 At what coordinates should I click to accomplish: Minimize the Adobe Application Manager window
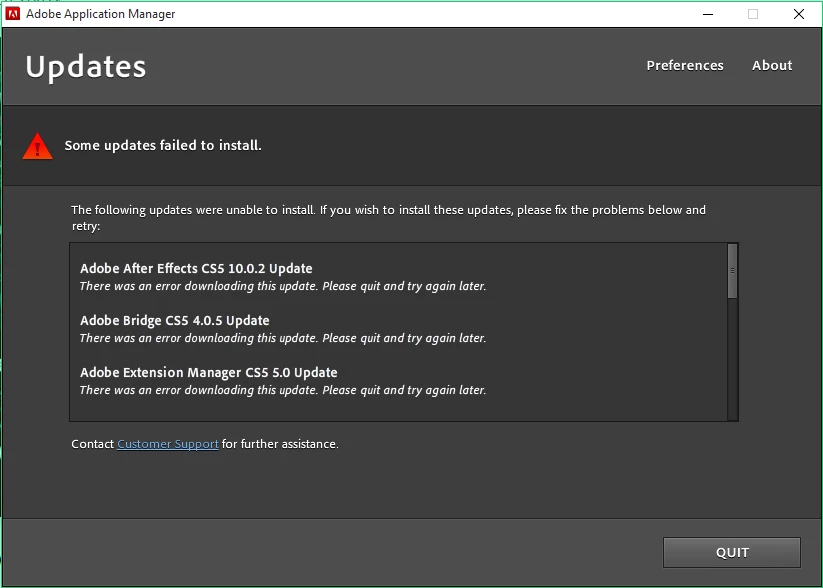(x=708, y=14)
